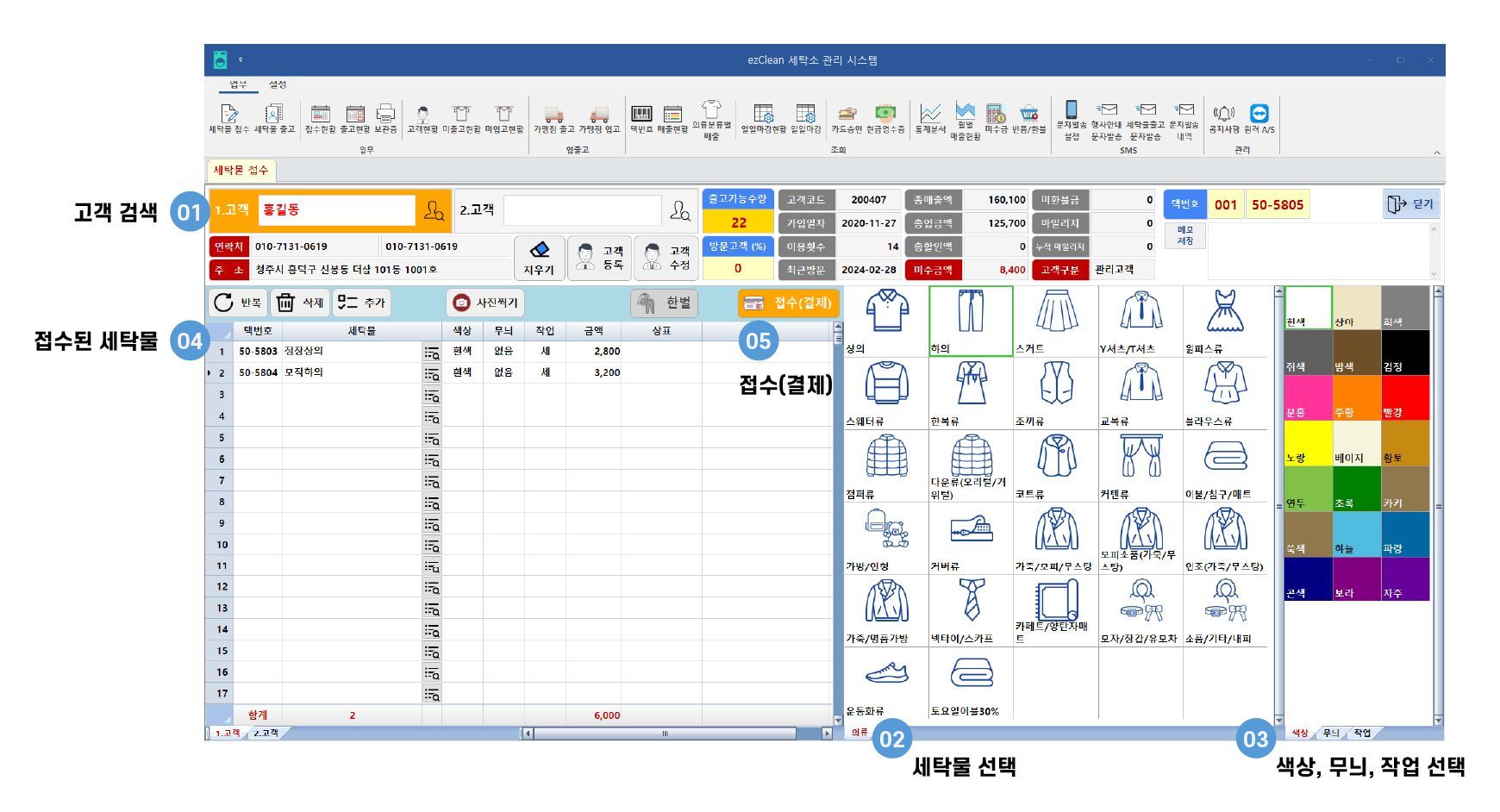Viewport: 1500px width, 812px height.
Task: Open item lookup for empty row 12
Action: pos(432,587)
